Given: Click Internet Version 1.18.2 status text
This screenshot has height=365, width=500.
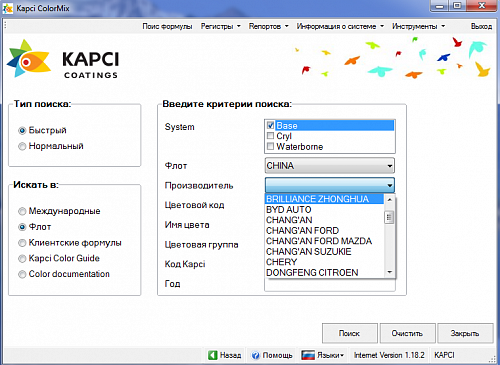Looking at the screenshot, I should click(x=389, y=355).
